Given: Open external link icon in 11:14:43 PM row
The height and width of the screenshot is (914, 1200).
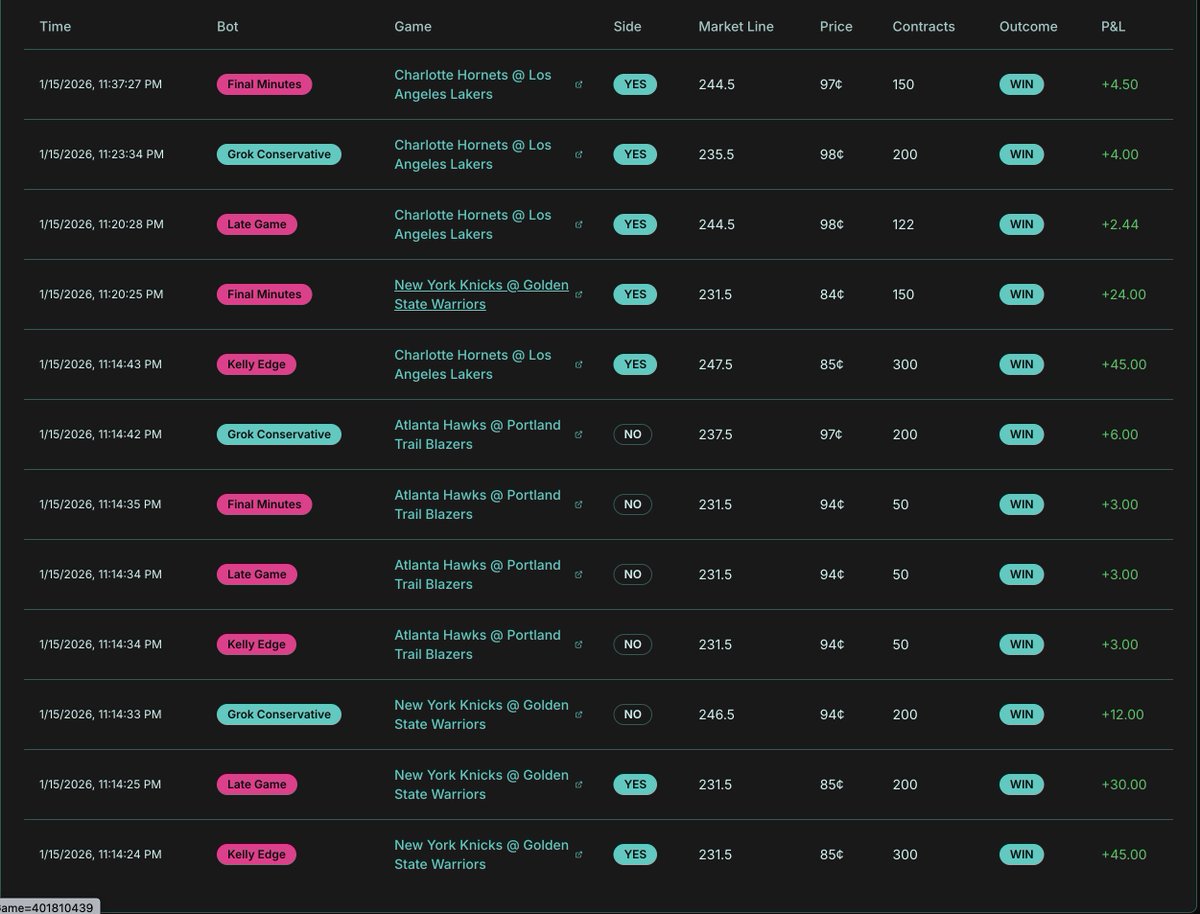Looking at the screenshot, I should [579, 365].
